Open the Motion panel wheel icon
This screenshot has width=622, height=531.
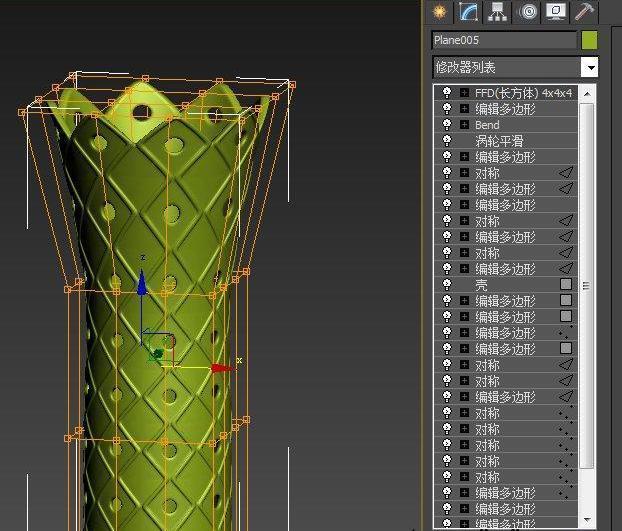[x=527, y=12]
